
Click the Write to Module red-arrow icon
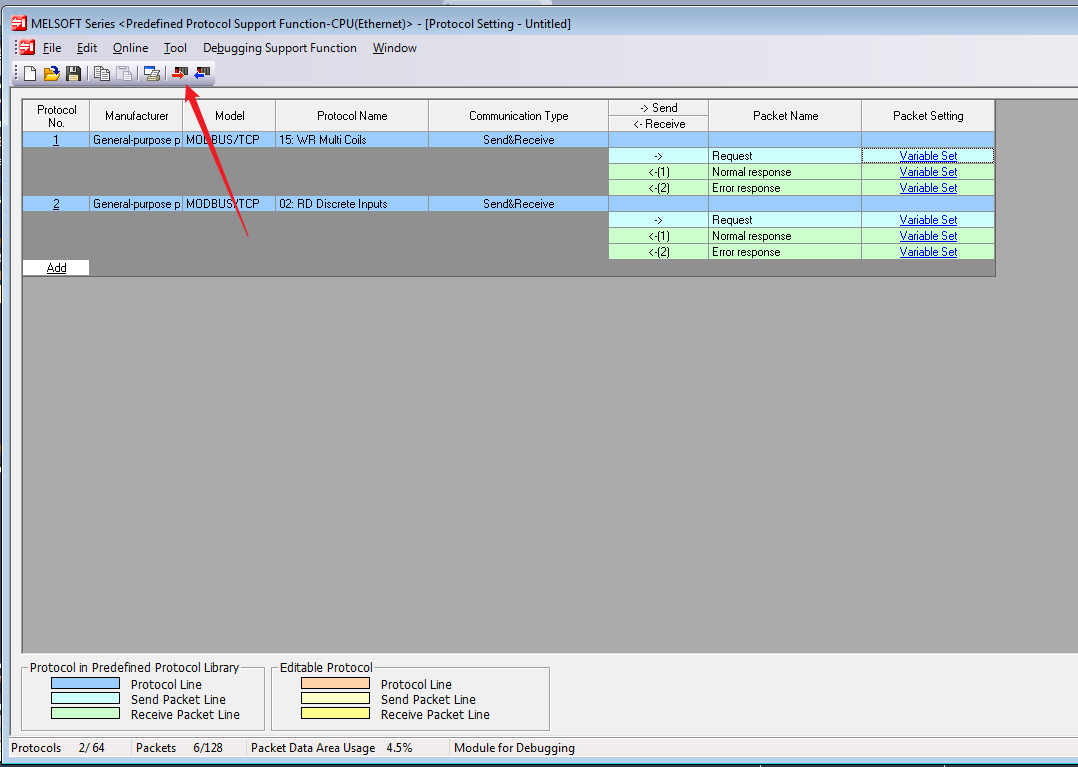tap(180, 73)
